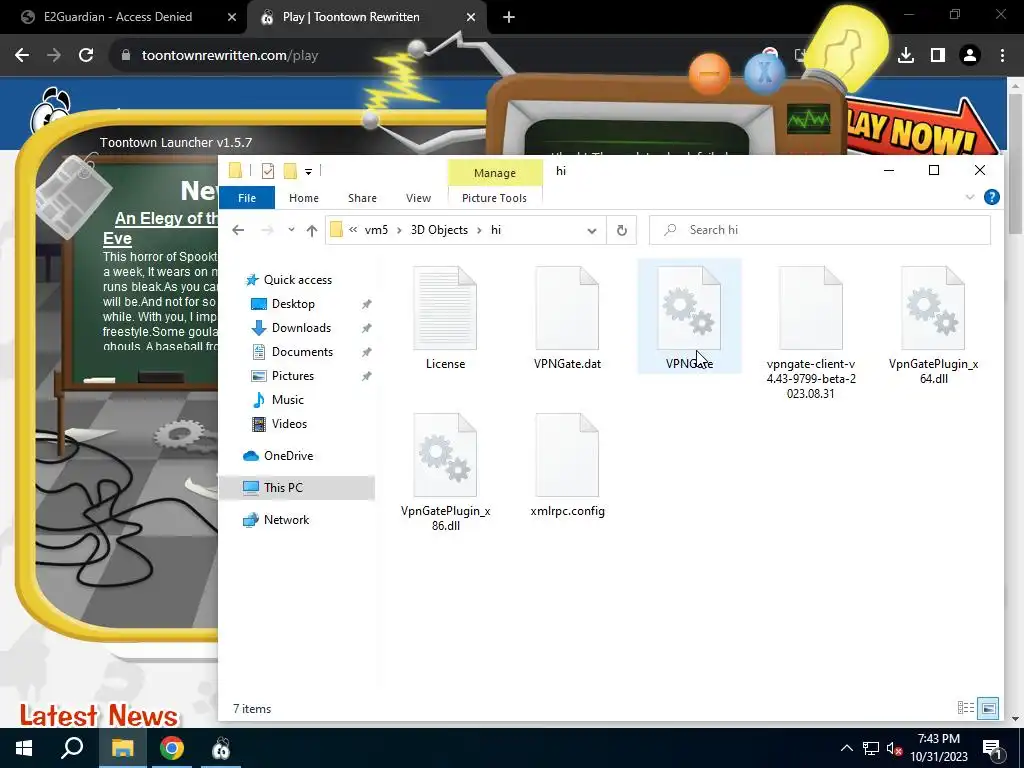Open Chrome downloads icon
Viewport: 1024px width, 768px height.
click(906, 56)
